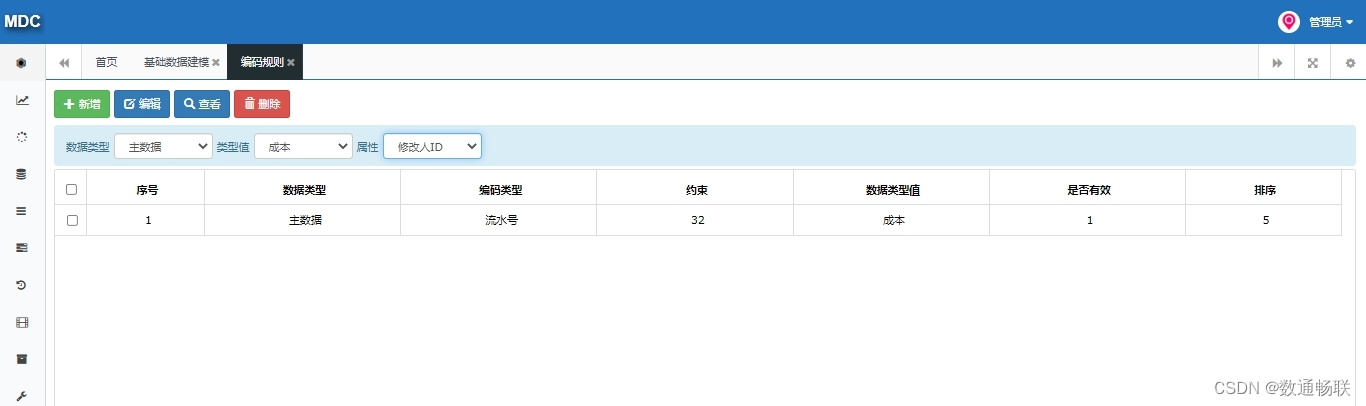Click the 32 cell in 约束 column
This screenshot has width=1366, height=406.
(697, 220)
